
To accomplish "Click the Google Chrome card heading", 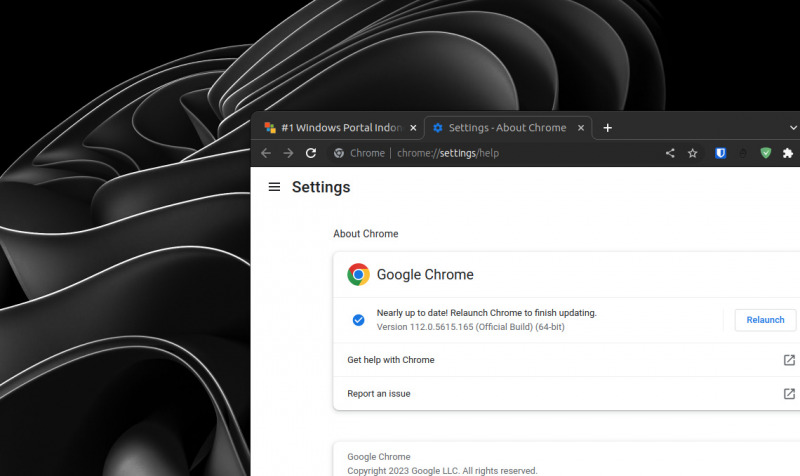I will [425, 274].
